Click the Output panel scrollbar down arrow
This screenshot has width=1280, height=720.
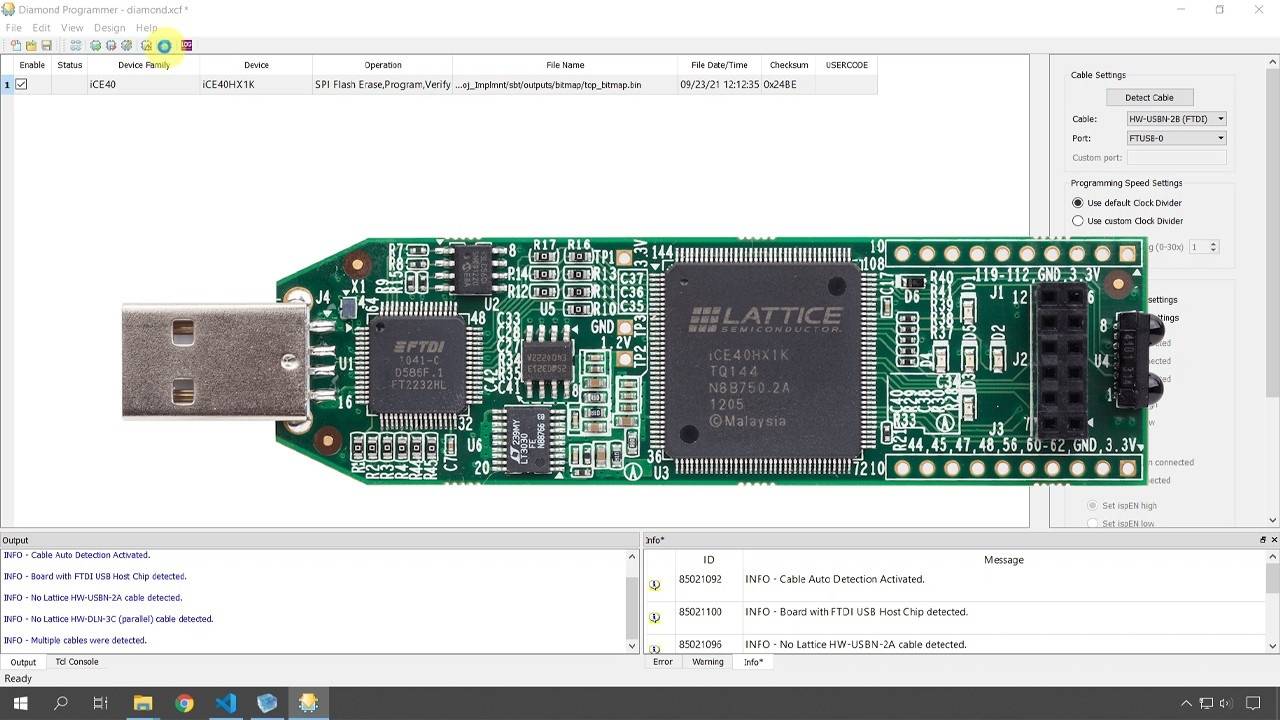tap(632, 646)
